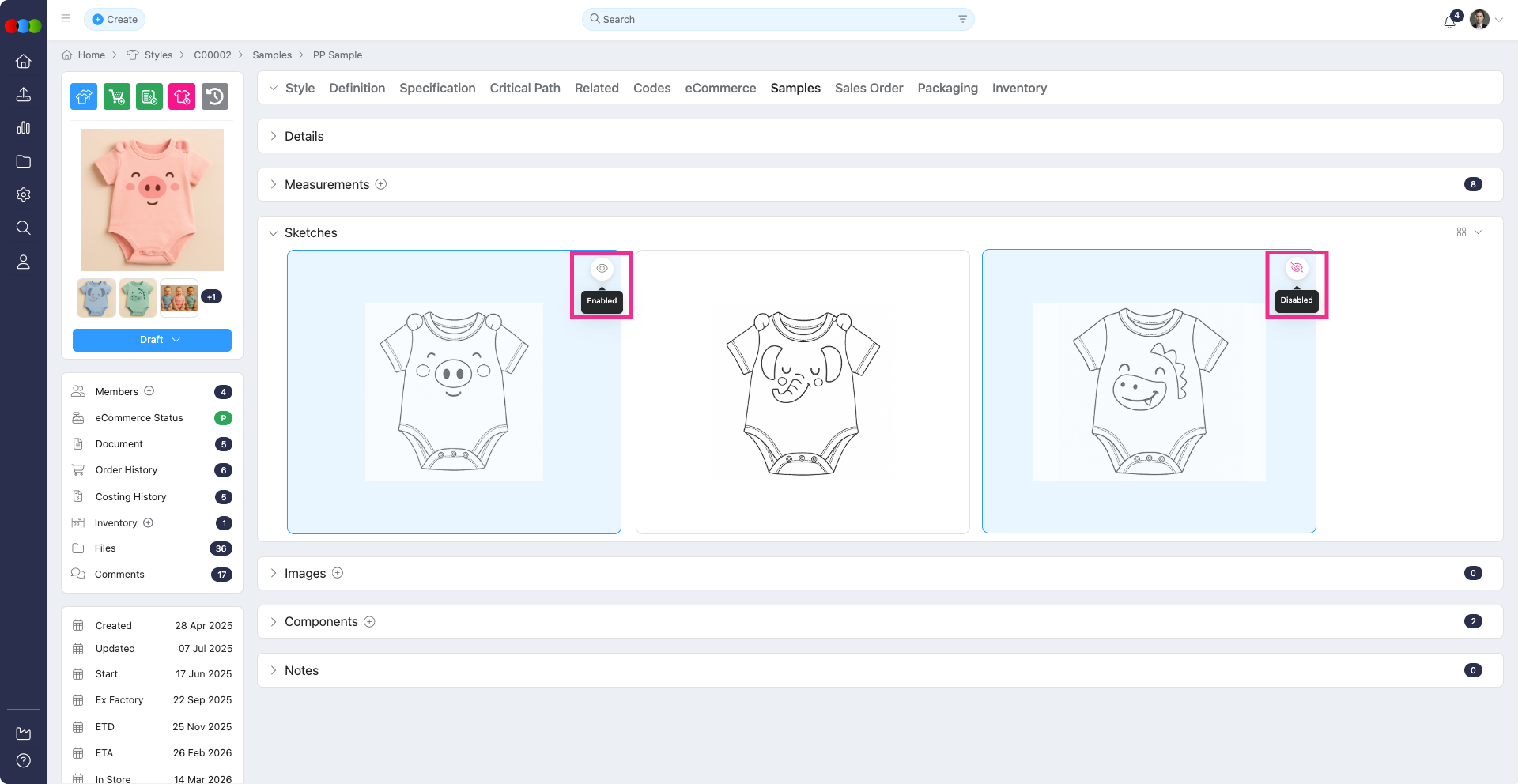Open the notifications bell

pyautogui.click(x=1449, y=21)
